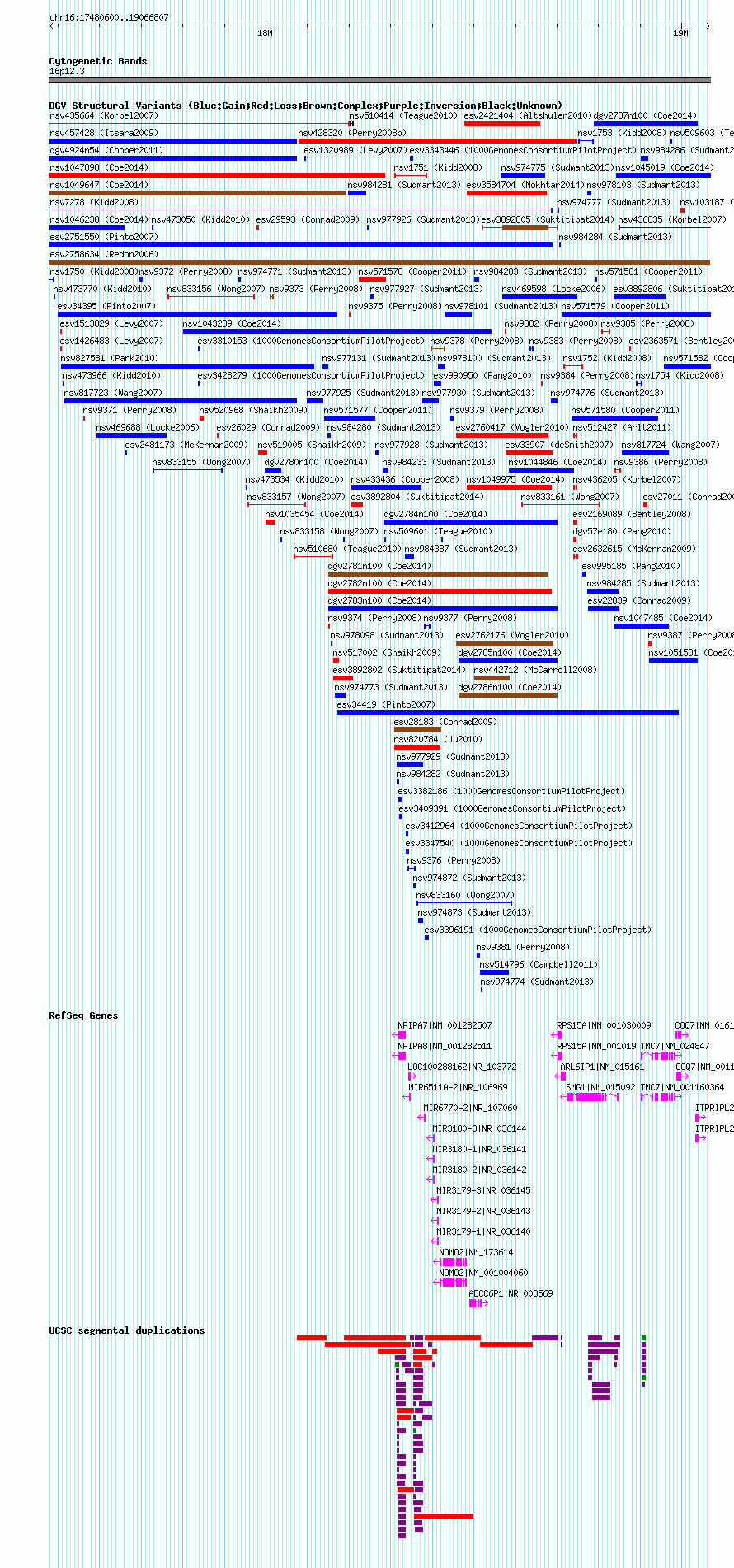Click gene NOMO2|NM_001004060
734x1568 pixels.
point(450,1283)
